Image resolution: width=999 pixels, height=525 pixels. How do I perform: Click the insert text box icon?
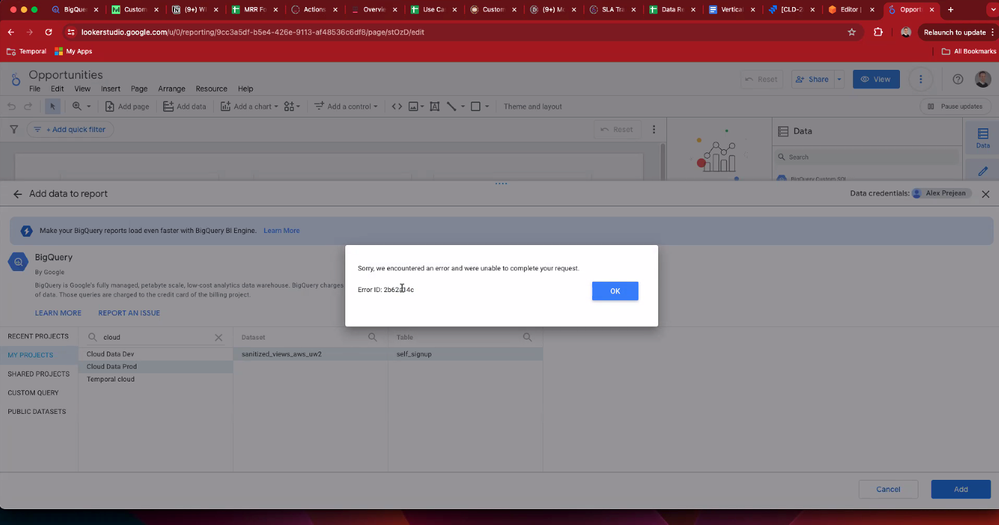point(435,106)
